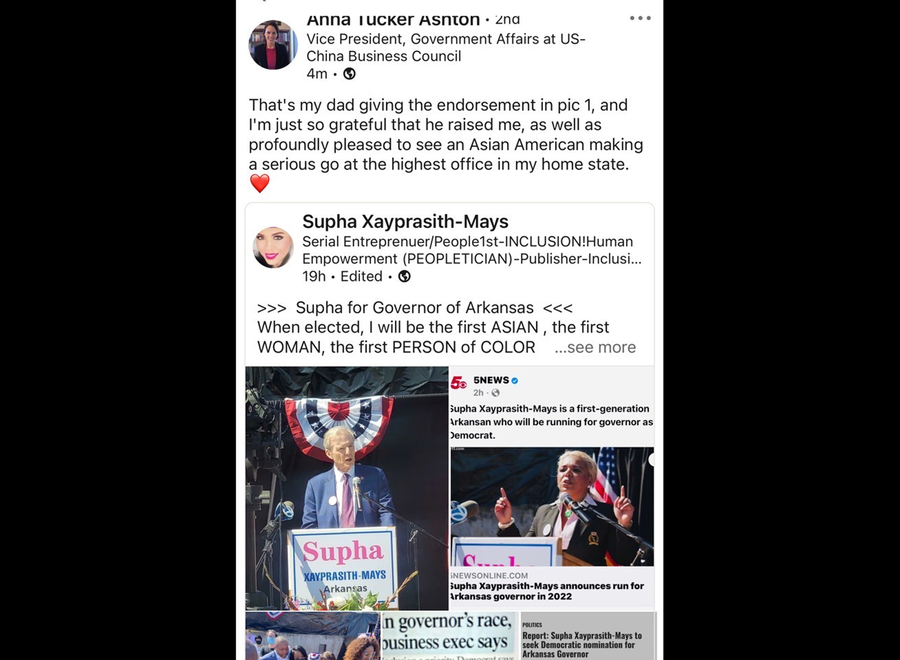Open the three-dot post options menu
This screenshot has width=900, height=660.
[x=640, y=18]
